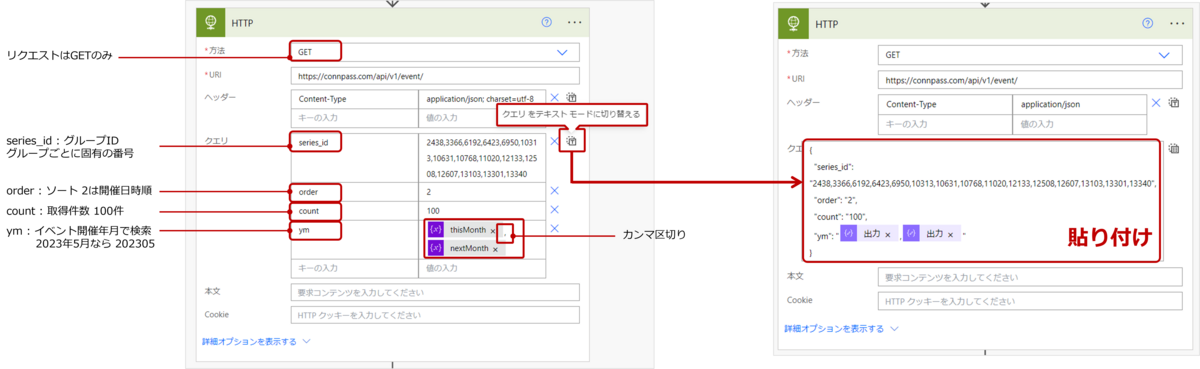
Task: Select the thisMonth variable token
Action: coord(462,230)
